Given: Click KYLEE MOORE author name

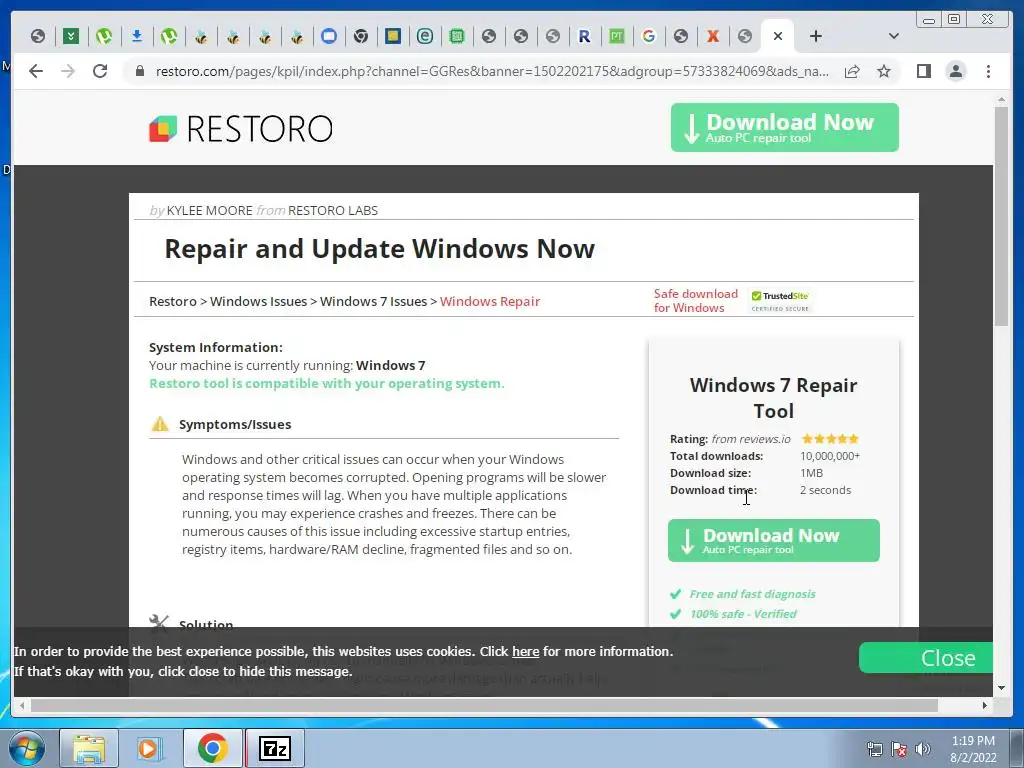Looking at the screenshot, I should point(210,210).
